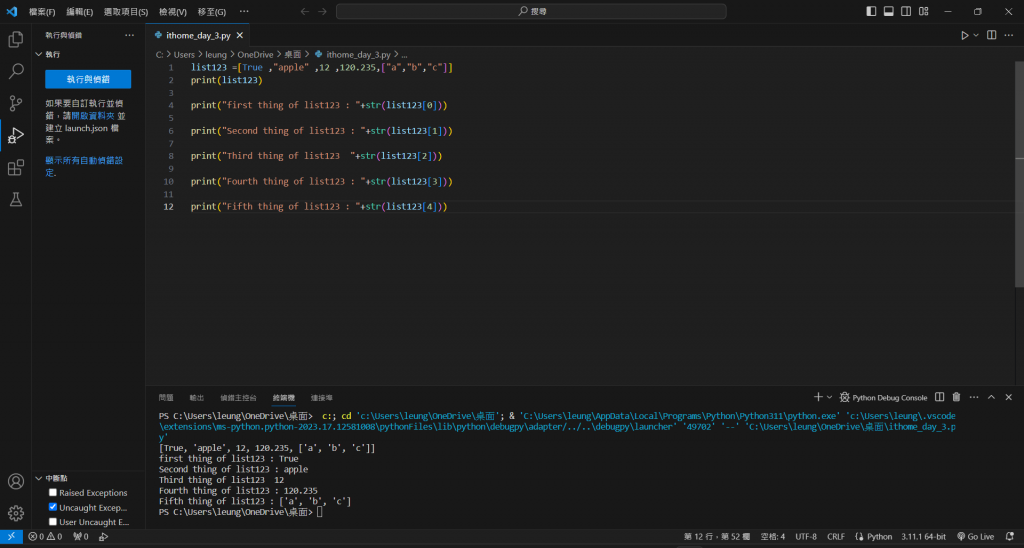The width and height of the screenshot is (1024, 548).
Task: Switch to the 偵錯主控台 panel tab
Action: click(x=238, y=397)
